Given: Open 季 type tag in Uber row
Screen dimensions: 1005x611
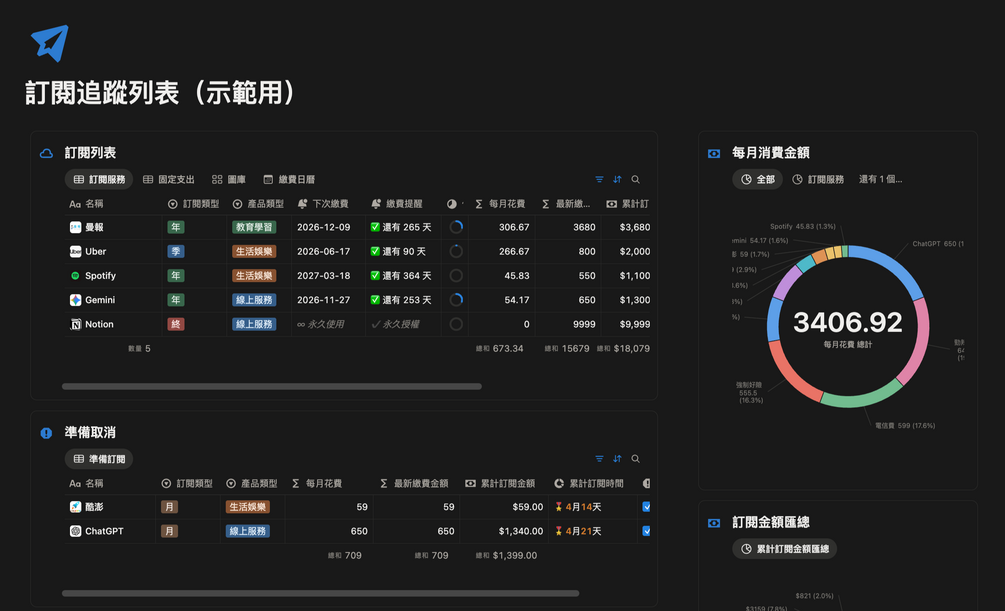Looking at the screenshot, I should pos(176,251).
